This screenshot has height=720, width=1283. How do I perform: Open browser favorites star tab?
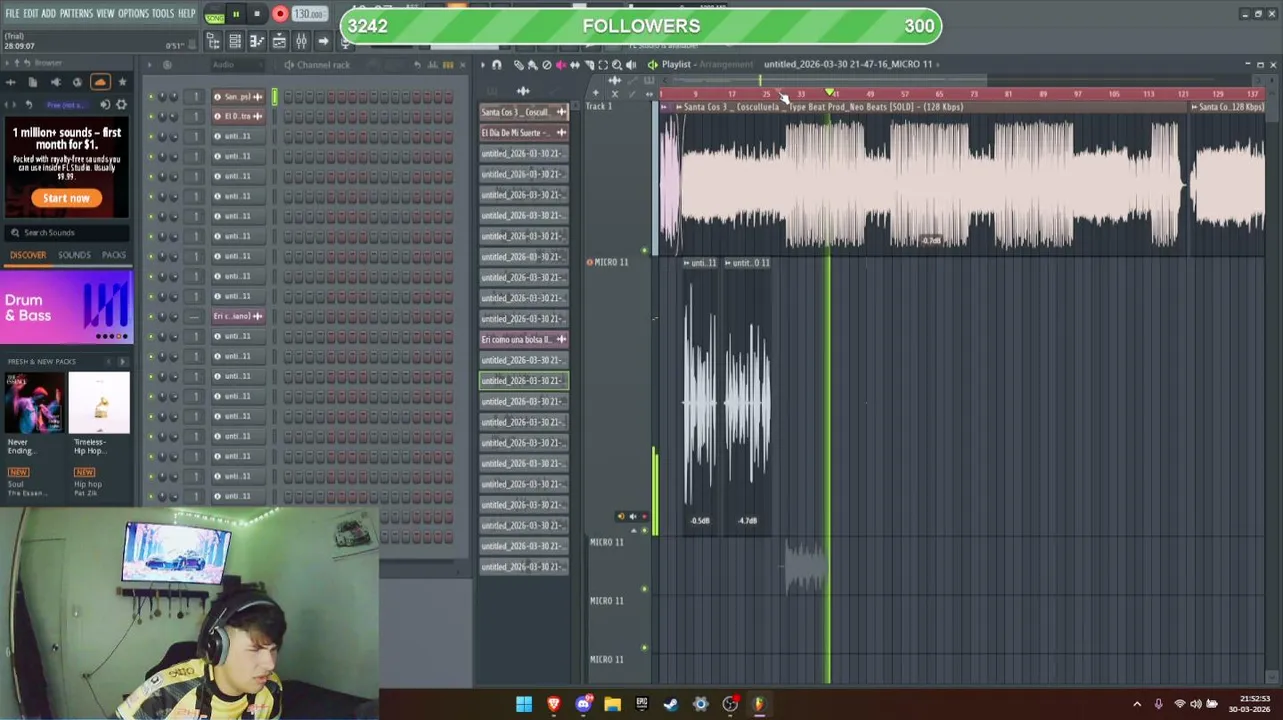[122, 82]
